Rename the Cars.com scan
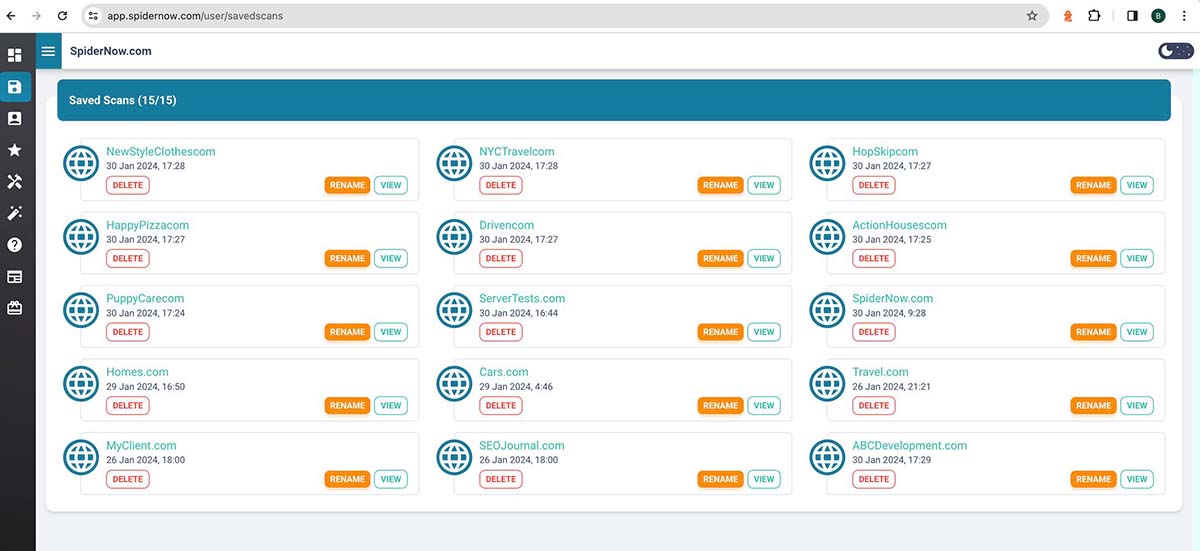 (720, 405)
